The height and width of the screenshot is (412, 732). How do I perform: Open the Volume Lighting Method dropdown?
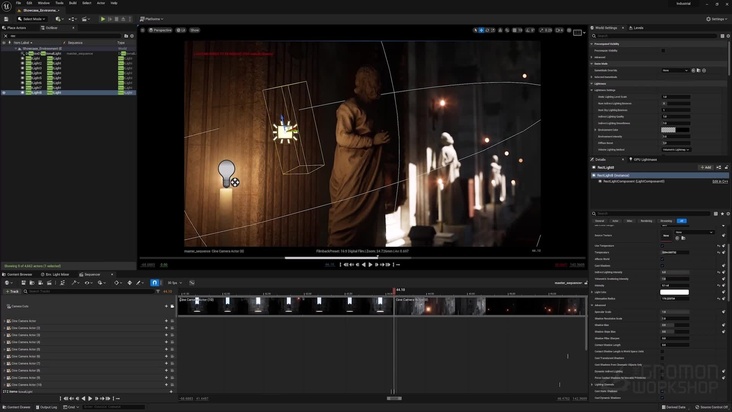[x=676, y=150]
